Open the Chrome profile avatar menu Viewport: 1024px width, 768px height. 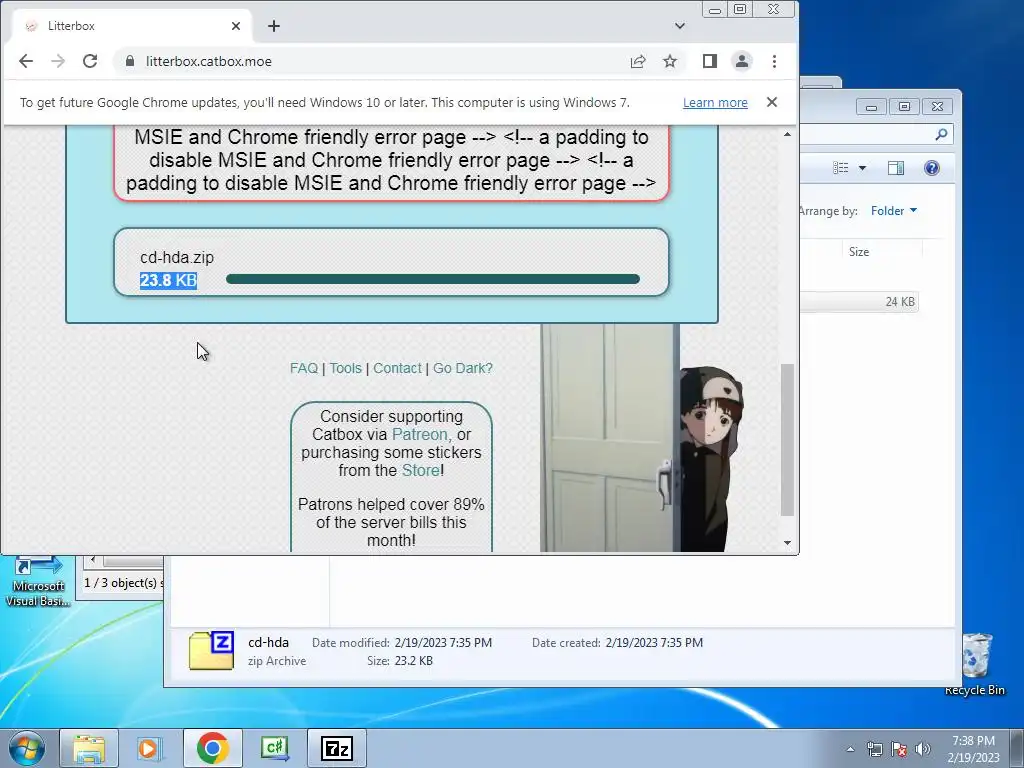click(x=742, y=61)
